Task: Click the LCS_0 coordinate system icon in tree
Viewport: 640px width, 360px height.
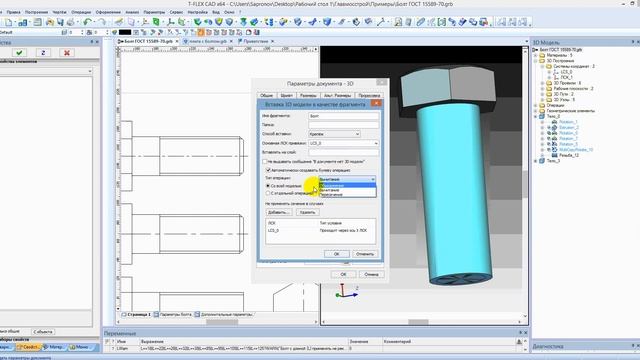Action: 556,72
